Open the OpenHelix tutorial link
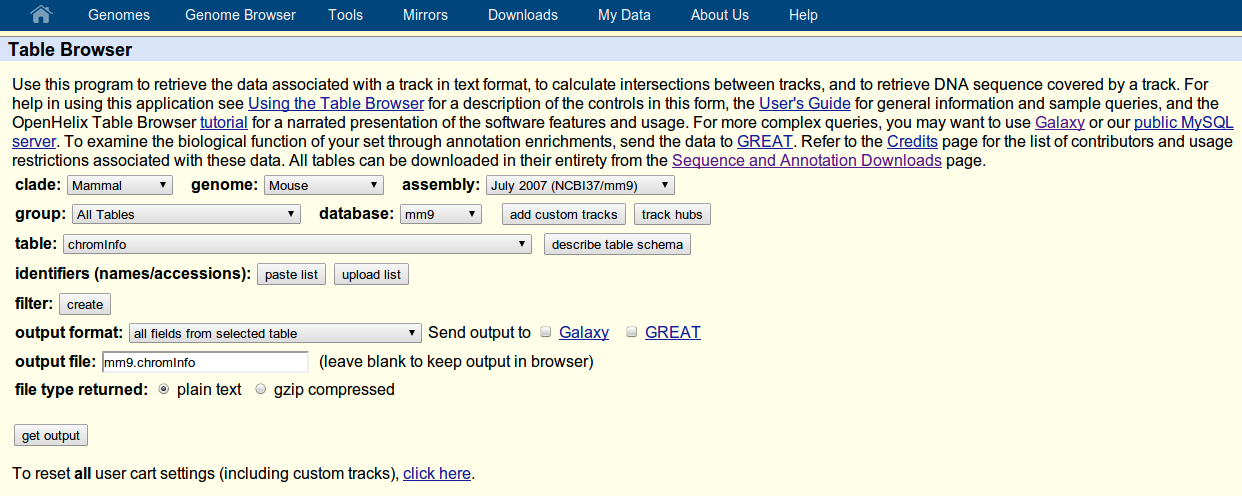The image size is (1242, 496). point(224,122)
